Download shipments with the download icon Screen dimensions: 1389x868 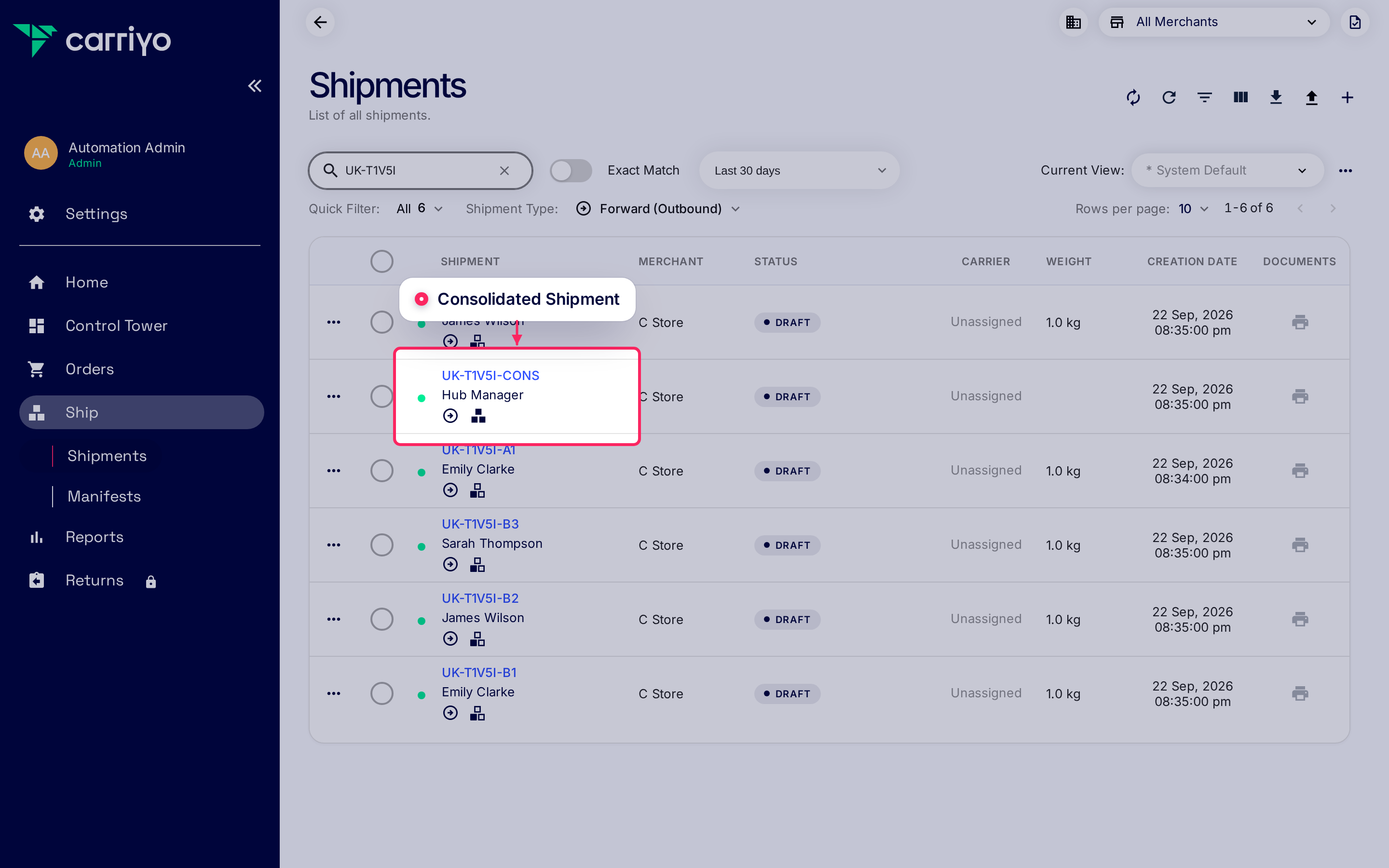(1276, 97)
